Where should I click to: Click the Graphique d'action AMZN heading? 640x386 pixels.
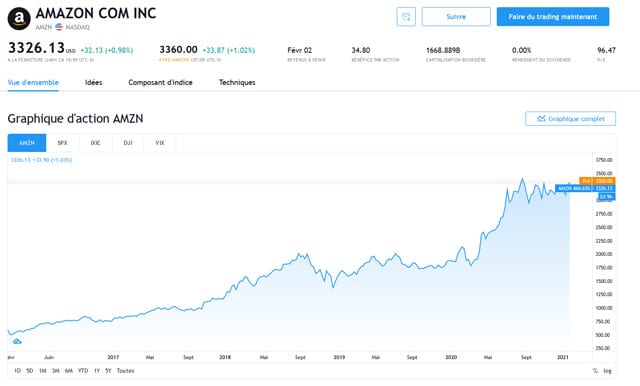point(76,119)
